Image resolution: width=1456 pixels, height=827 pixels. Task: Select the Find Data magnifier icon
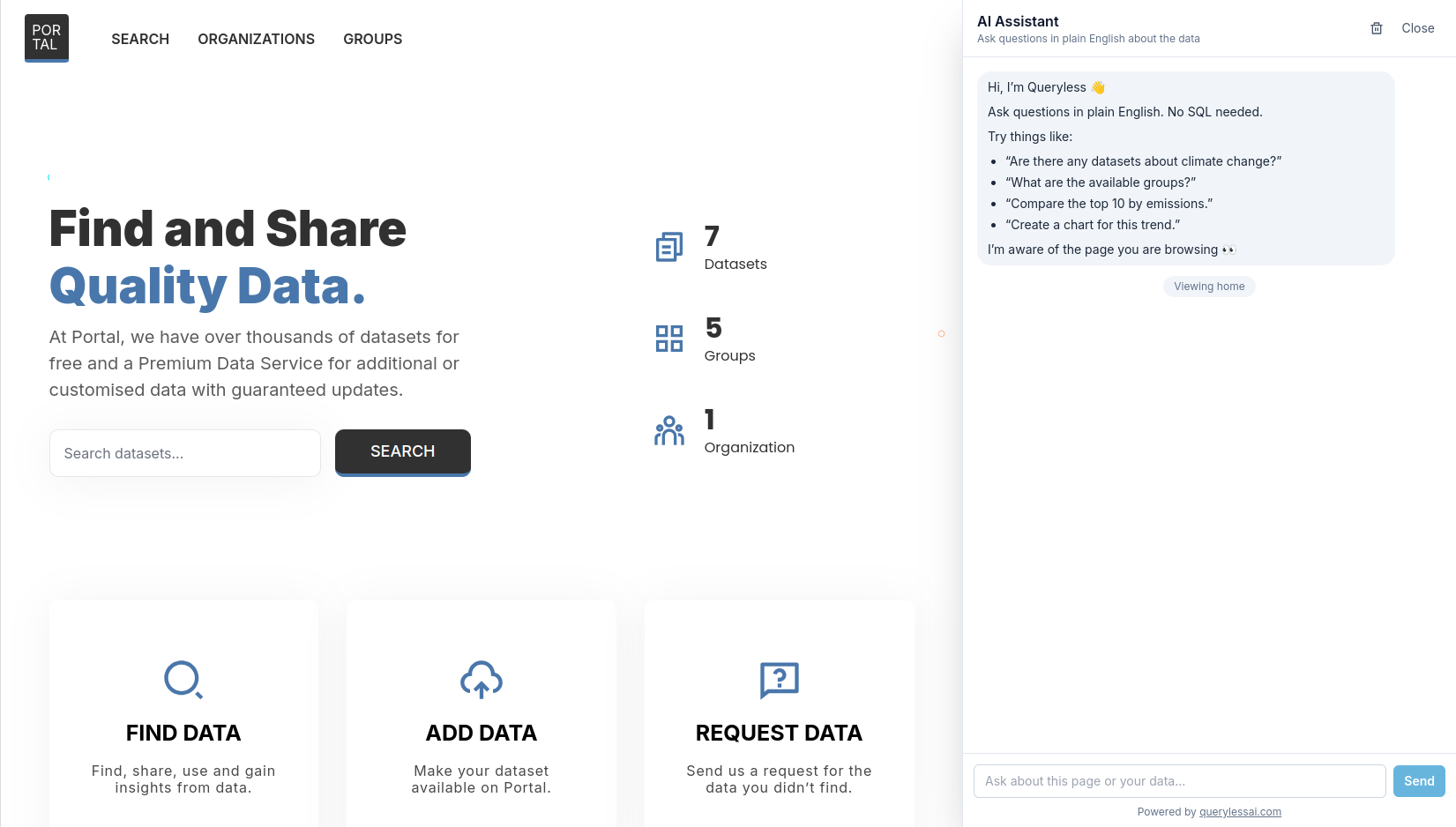tap(183, 680)
